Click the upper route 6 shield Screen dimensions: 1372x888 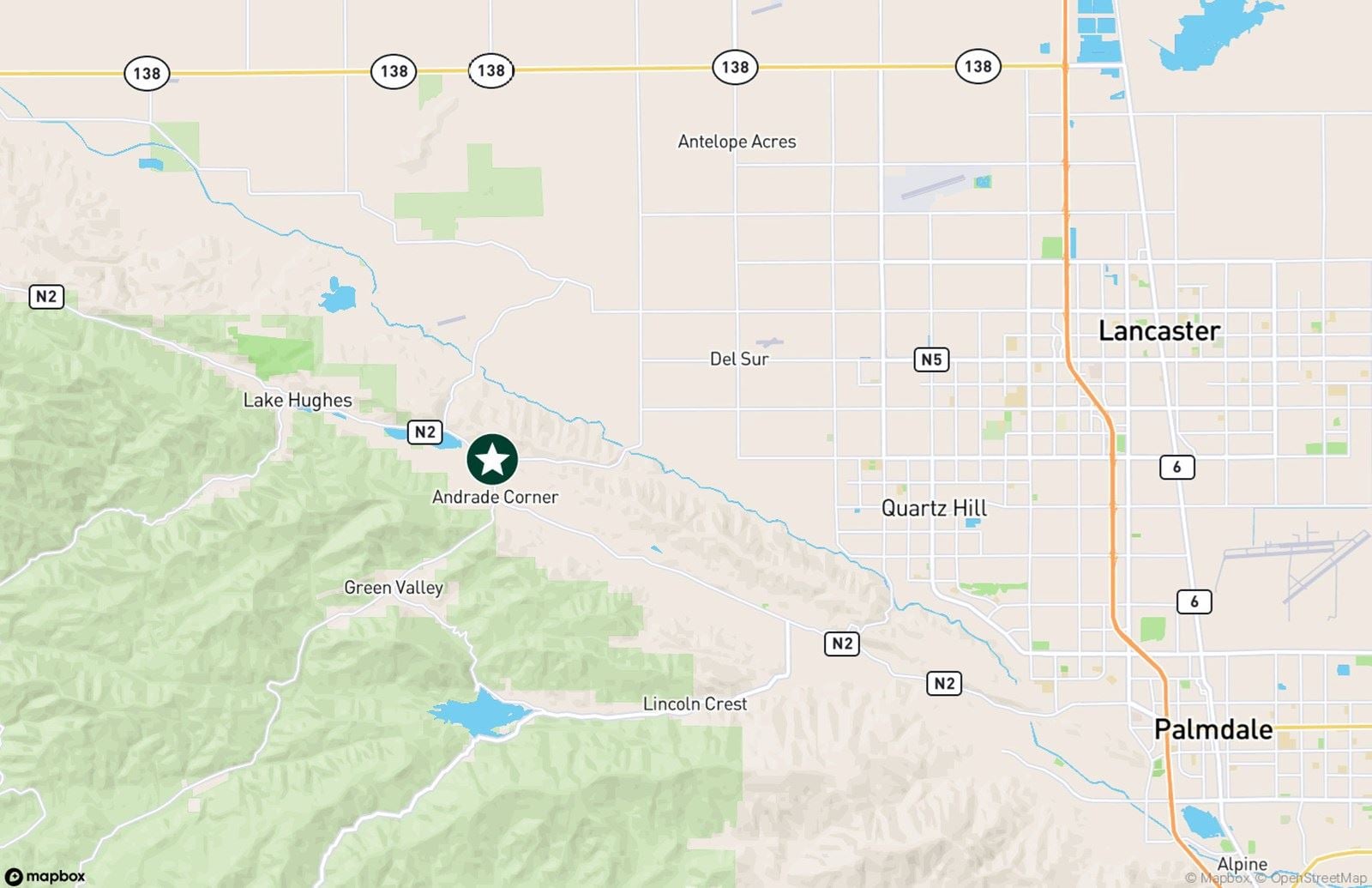click(1176, 467)
